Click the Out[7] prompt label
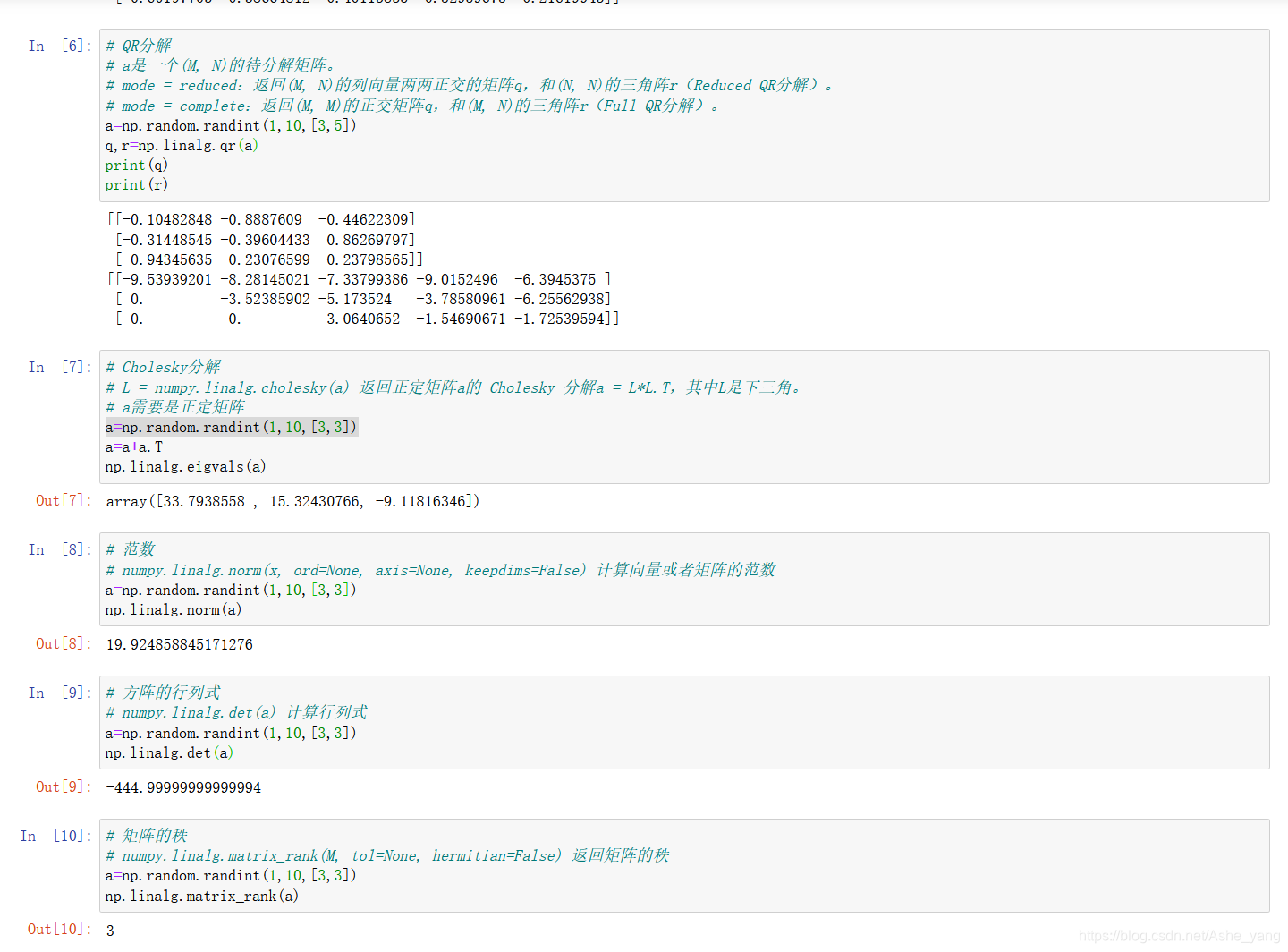1288x952 pixels. (64, 500)
